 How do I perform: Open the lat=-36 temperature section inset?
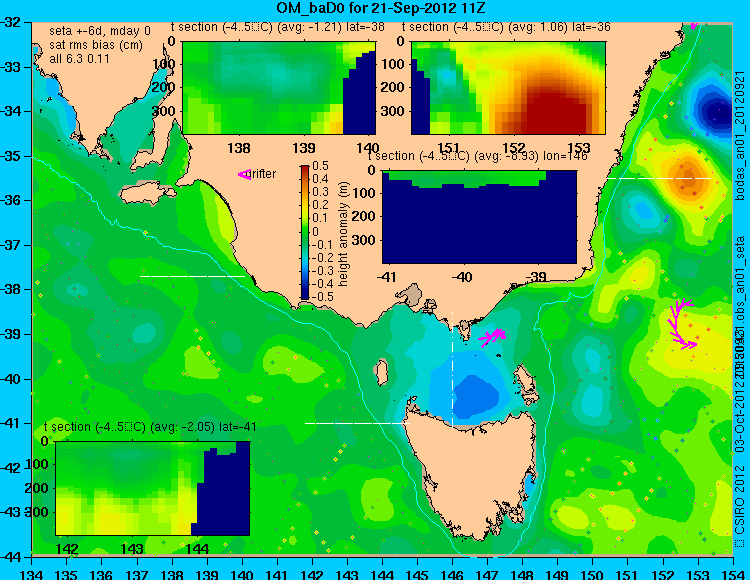click(508, 88)
